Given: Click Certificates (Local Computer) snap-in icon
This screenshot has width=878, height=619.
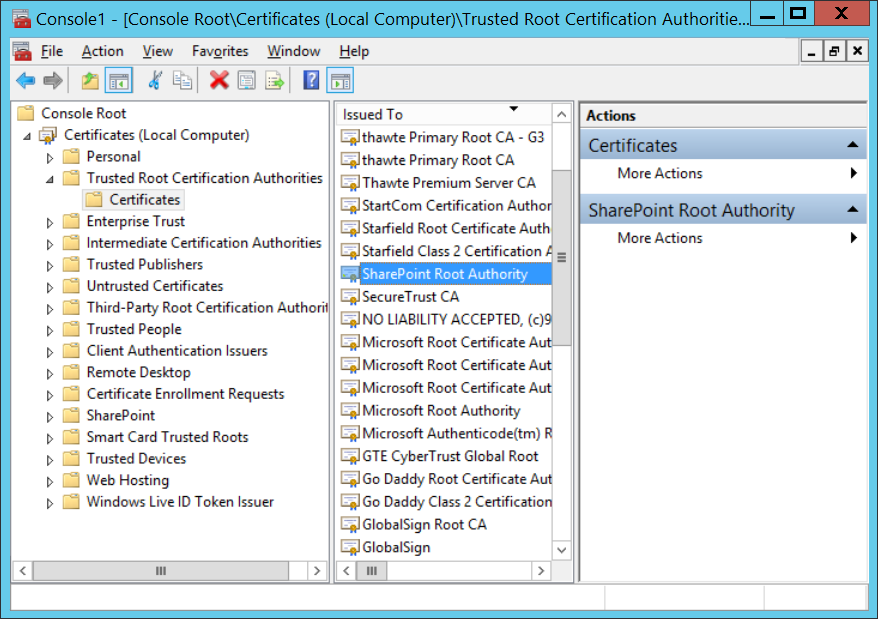Looking at the screenshot, I should coord(48,135).
